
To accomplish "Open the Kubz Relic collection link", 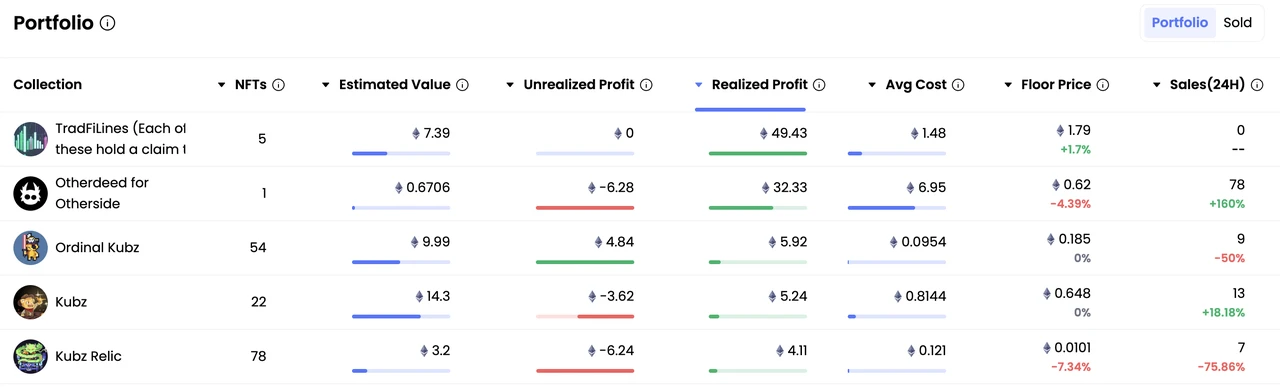I will (89, 356).
